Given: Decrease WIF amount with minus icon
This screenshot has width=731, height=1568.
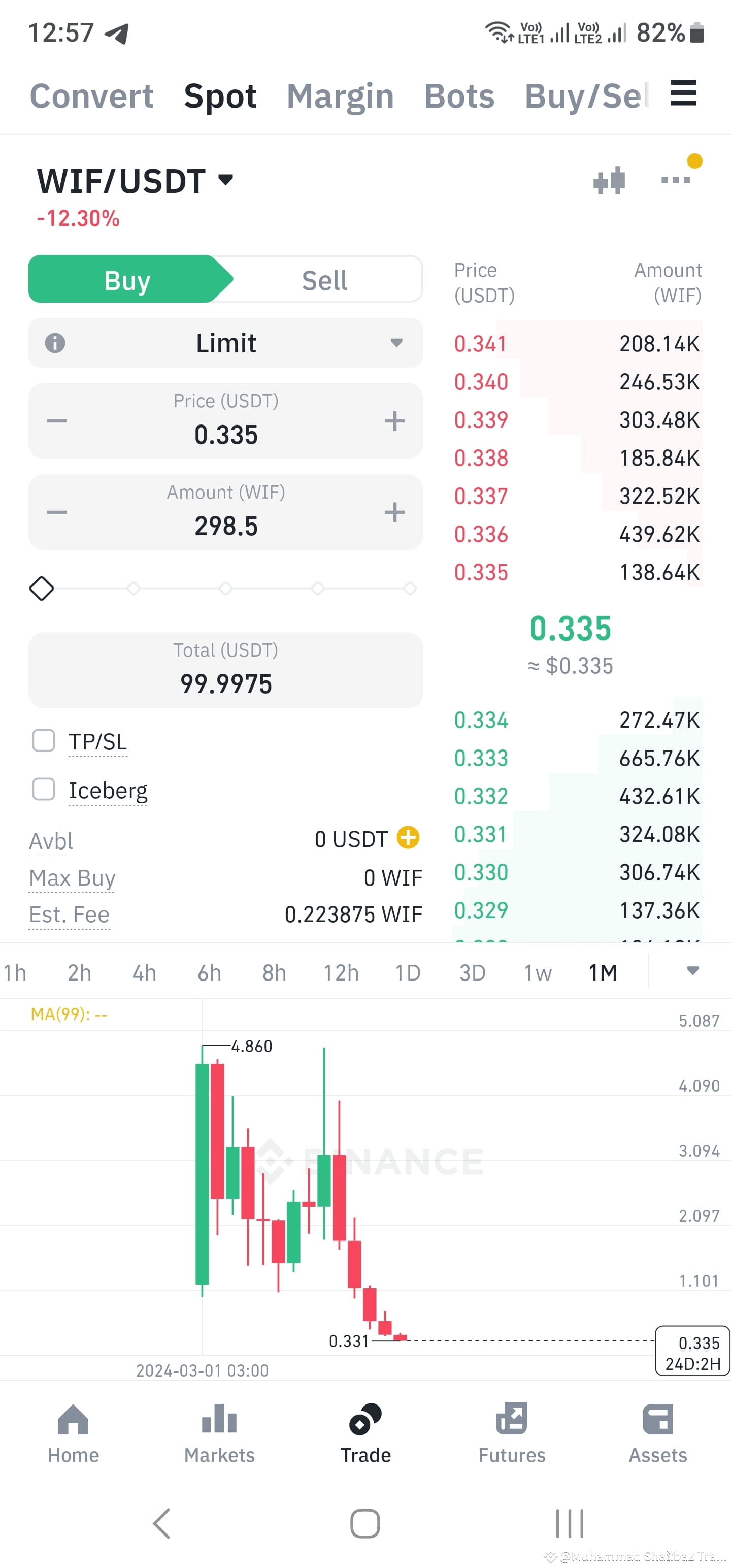Looking at the screenshot, I should click(57, 512).
